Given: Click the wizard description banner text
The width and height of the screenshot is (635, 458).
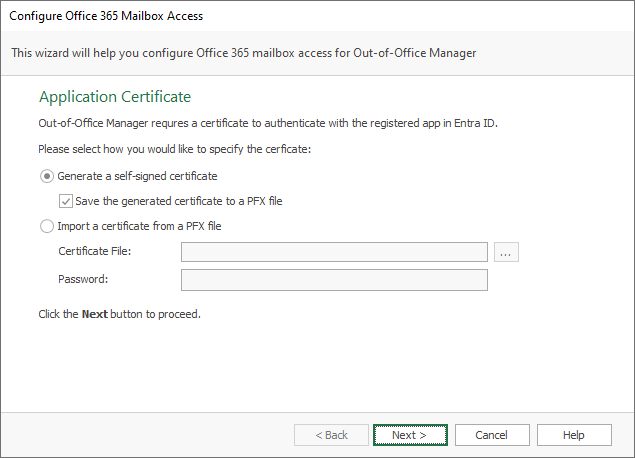Looking at the screenshot, I should coord(243,53).
